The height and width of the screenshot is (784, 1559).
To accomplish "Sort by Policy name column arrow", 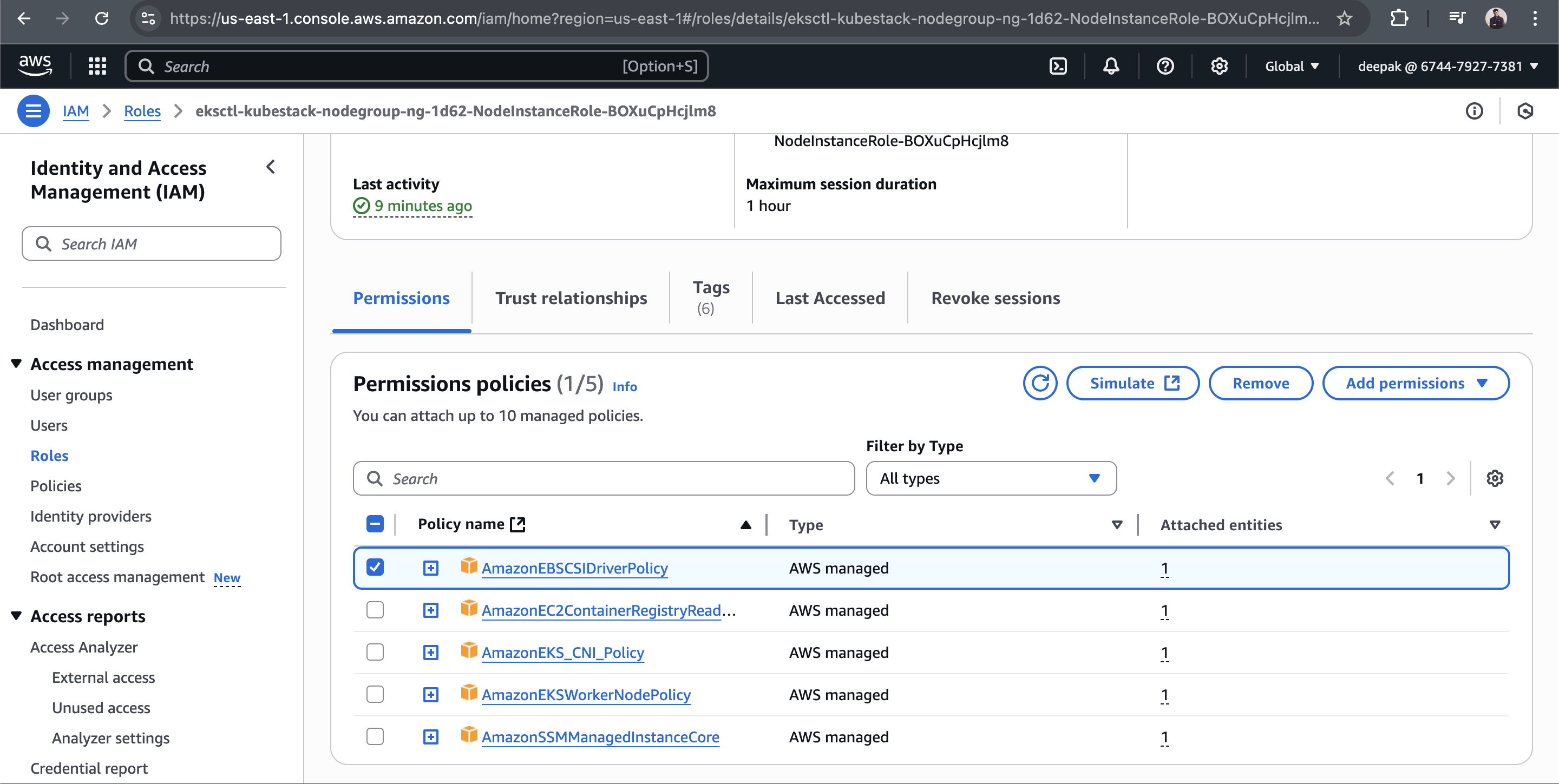I will pyautogui.click(x=745, y=524).
